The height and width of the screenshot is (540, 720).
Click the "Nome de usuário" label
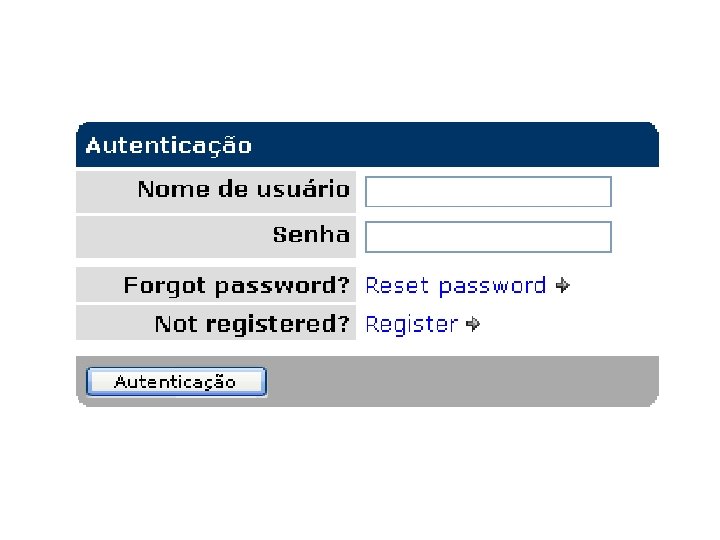[x=243, y=189]
